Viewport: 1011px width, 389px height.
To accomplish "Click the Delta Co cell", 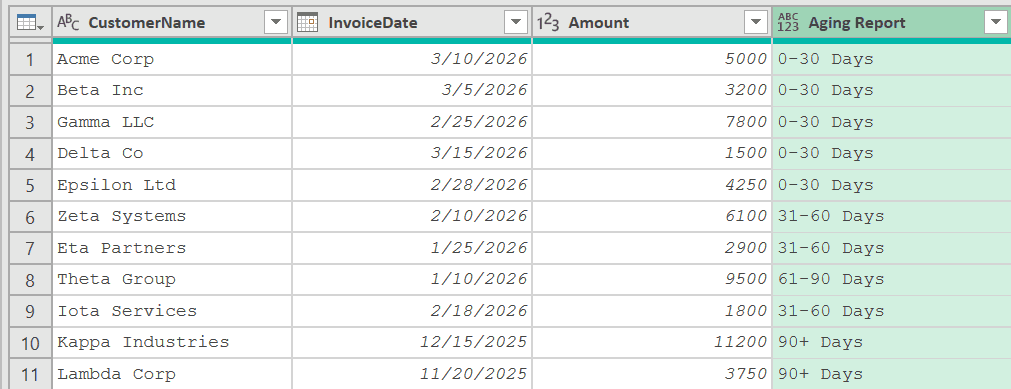I will pos(172,154).
